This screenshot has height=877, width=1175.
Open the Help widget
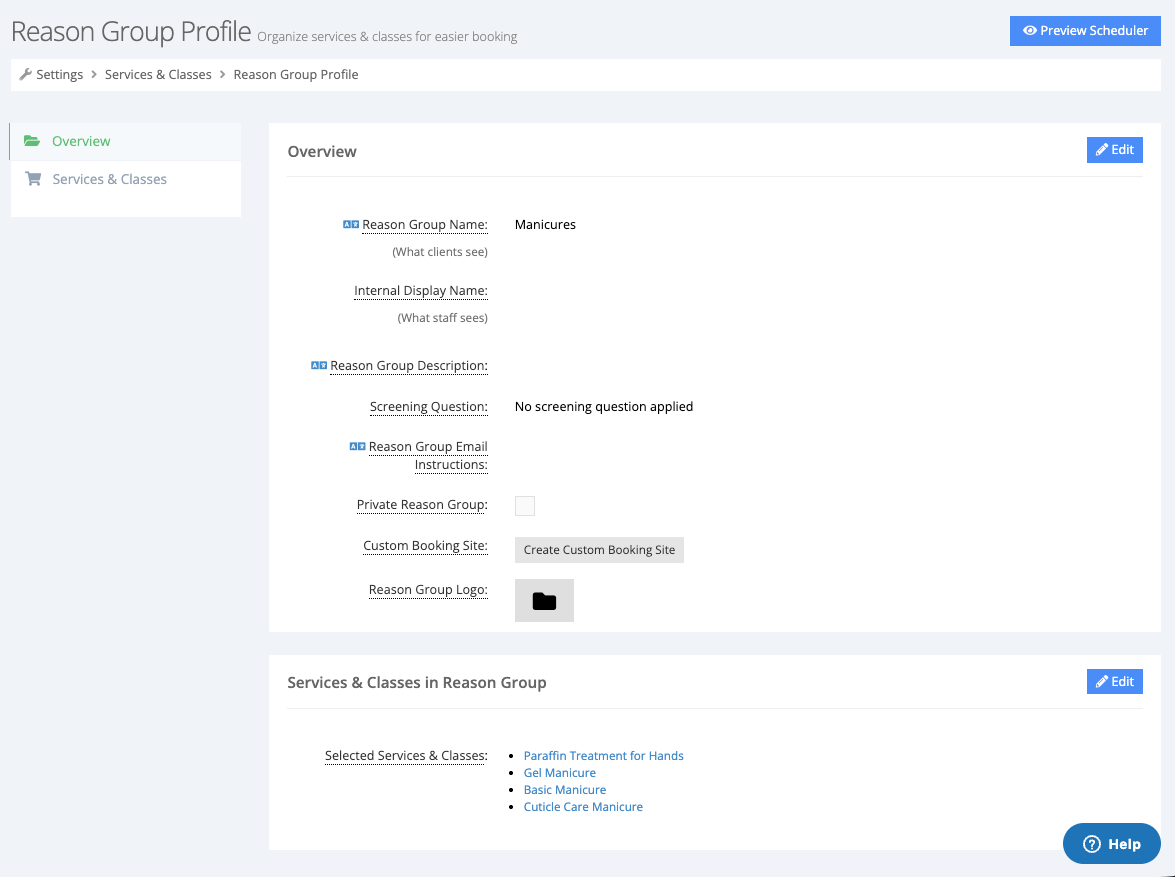click(1111, 844)
